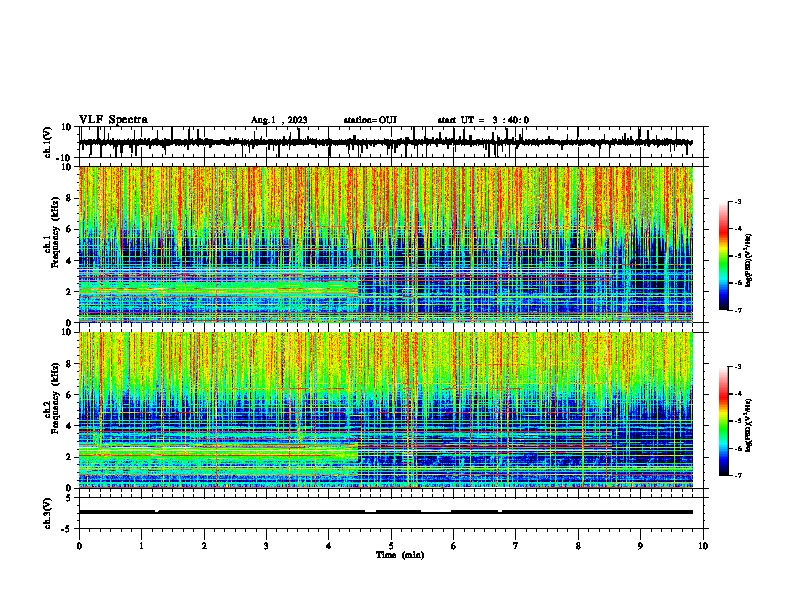Click the "4" kHz tick on ch.1 spectrogram axis
The height and width of the screenshot is (612, 792).
point(69,261)
